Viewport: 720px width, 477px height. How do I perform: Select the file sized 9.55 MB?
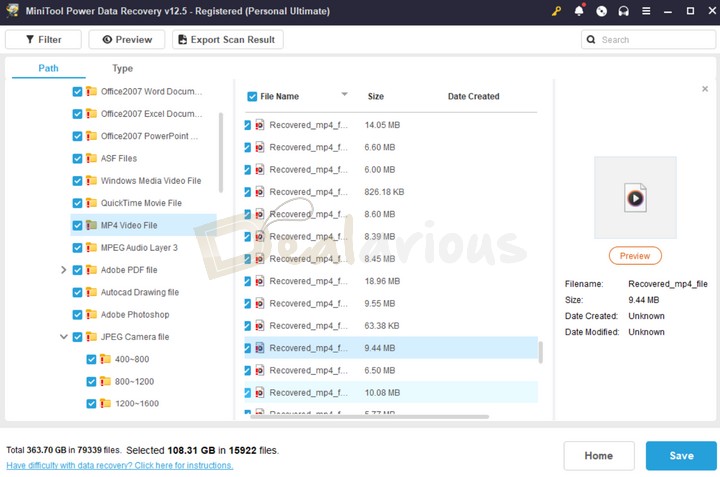pos(391,303)
